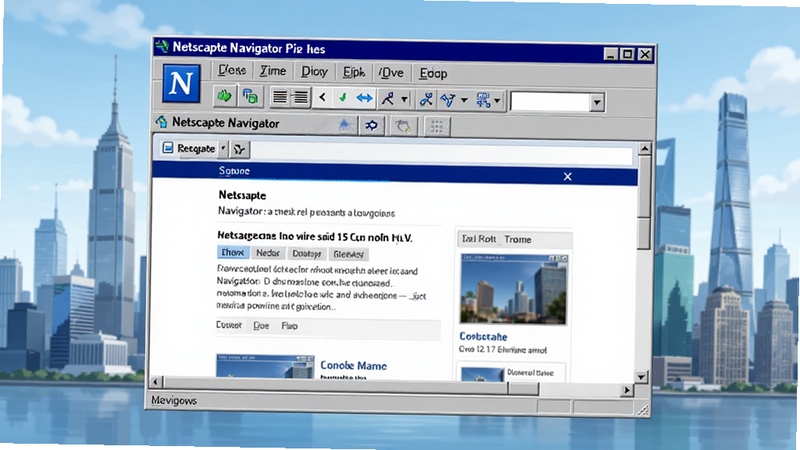Click the toolbar combo box text field
The image size is (800, 450).
coord(551,102)
